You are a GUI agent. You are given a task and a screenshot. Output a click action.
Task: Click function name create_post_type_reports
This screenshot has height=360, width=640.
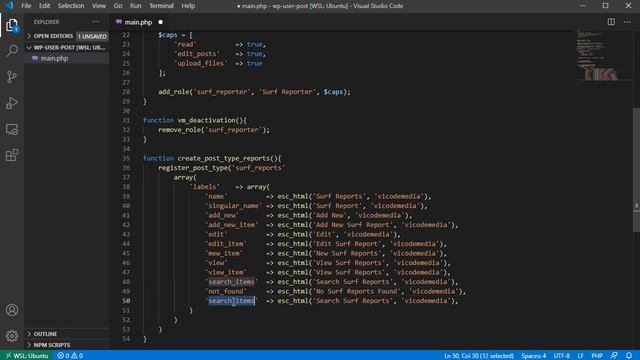pyautogui.click(x=224, y=158)
